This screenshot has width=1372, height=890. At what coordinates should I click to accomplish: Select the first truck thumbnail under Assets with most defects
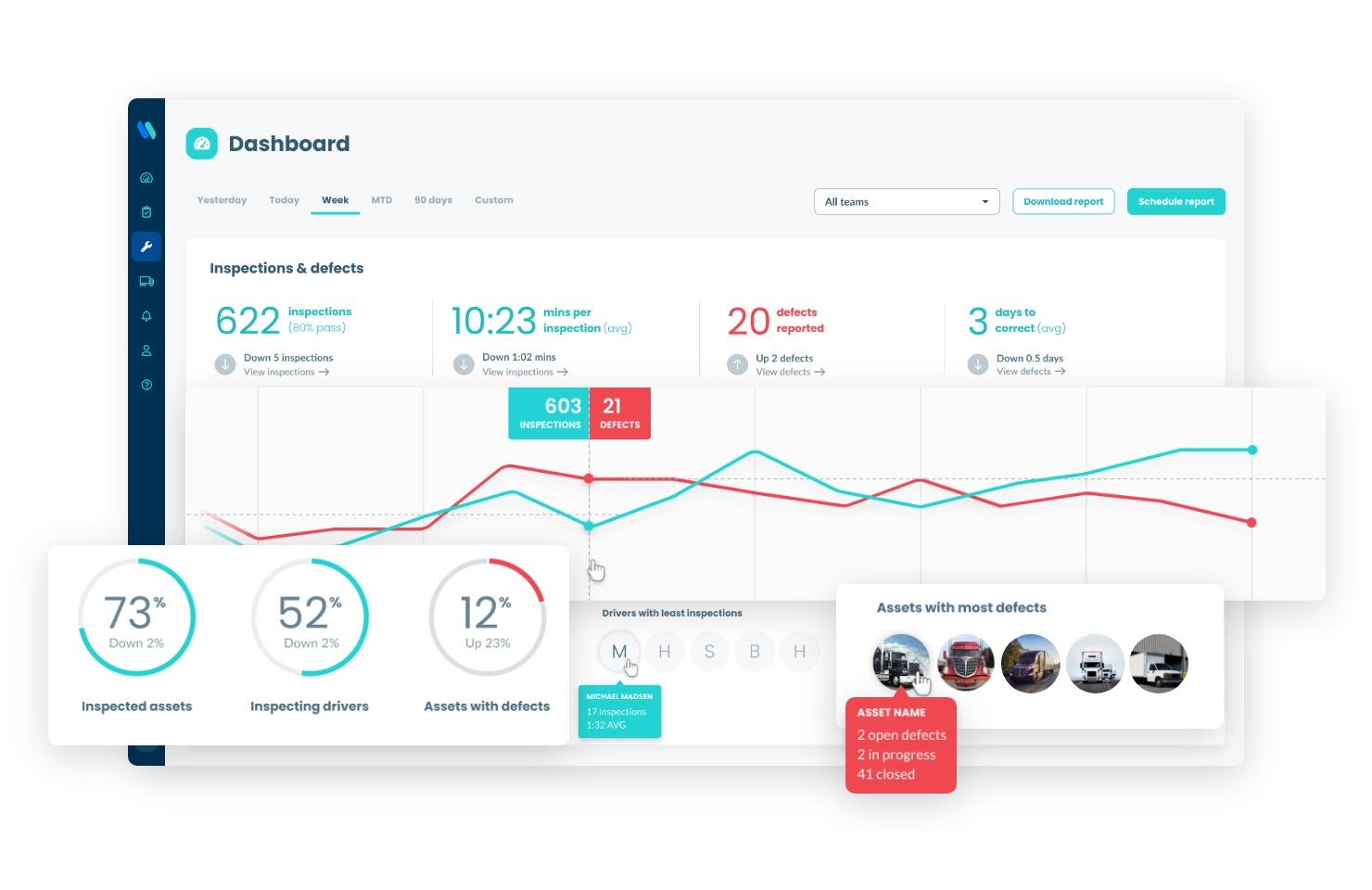tap(900, 662)
